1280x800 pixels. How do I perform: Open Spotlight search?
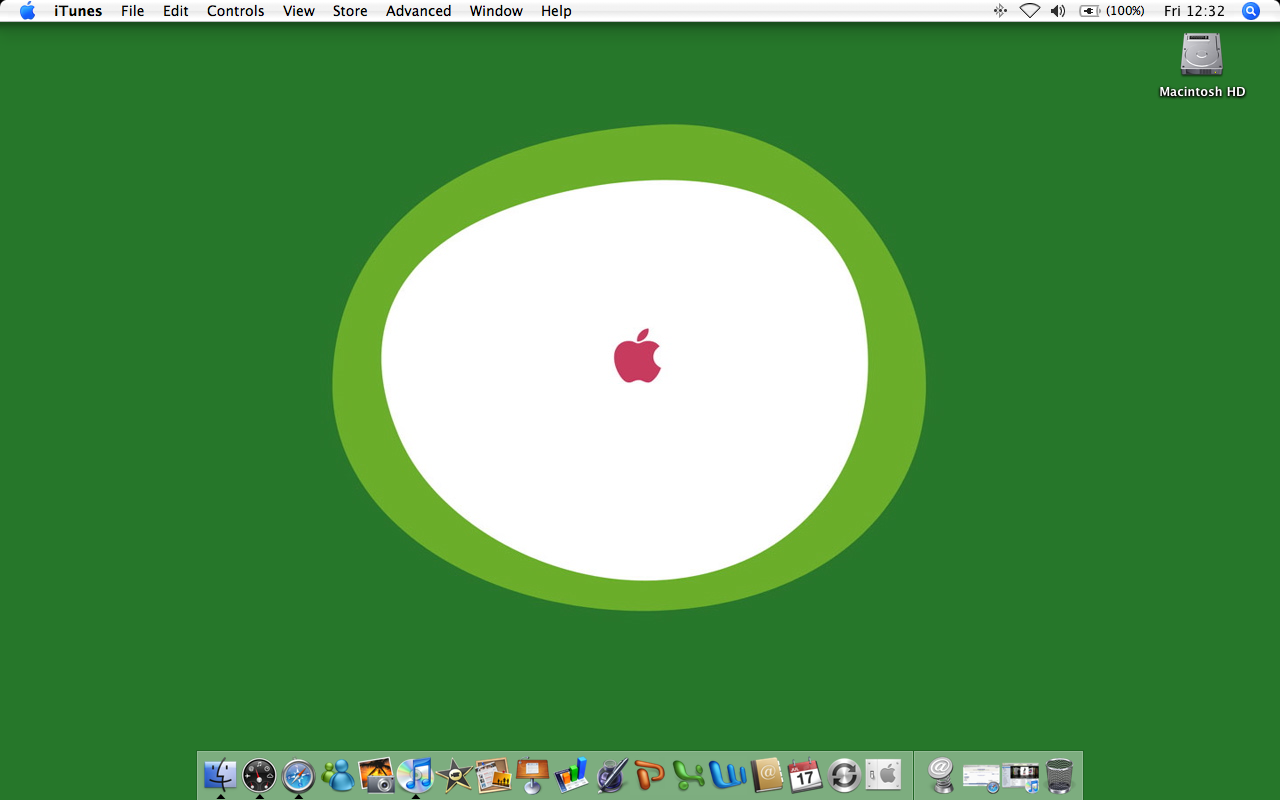[x=1250, y=11]
